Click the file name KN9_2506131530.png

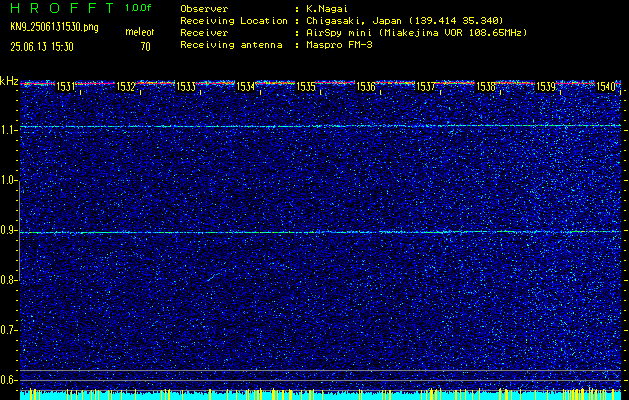[x=54, y=27]
